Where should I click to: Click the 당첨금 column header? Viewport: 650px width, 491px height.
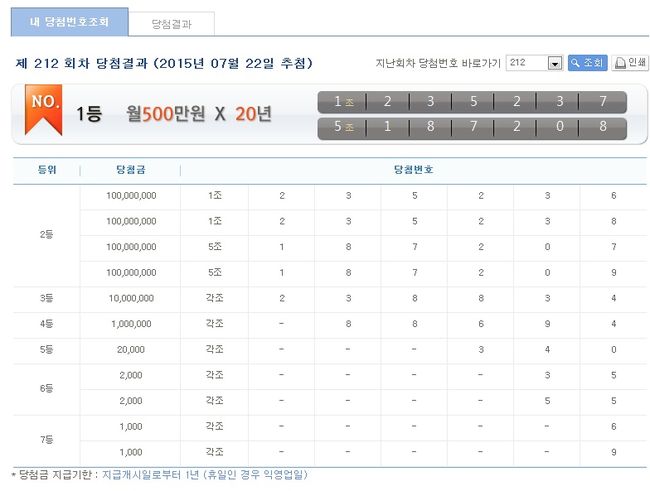[x=131, y=170]
